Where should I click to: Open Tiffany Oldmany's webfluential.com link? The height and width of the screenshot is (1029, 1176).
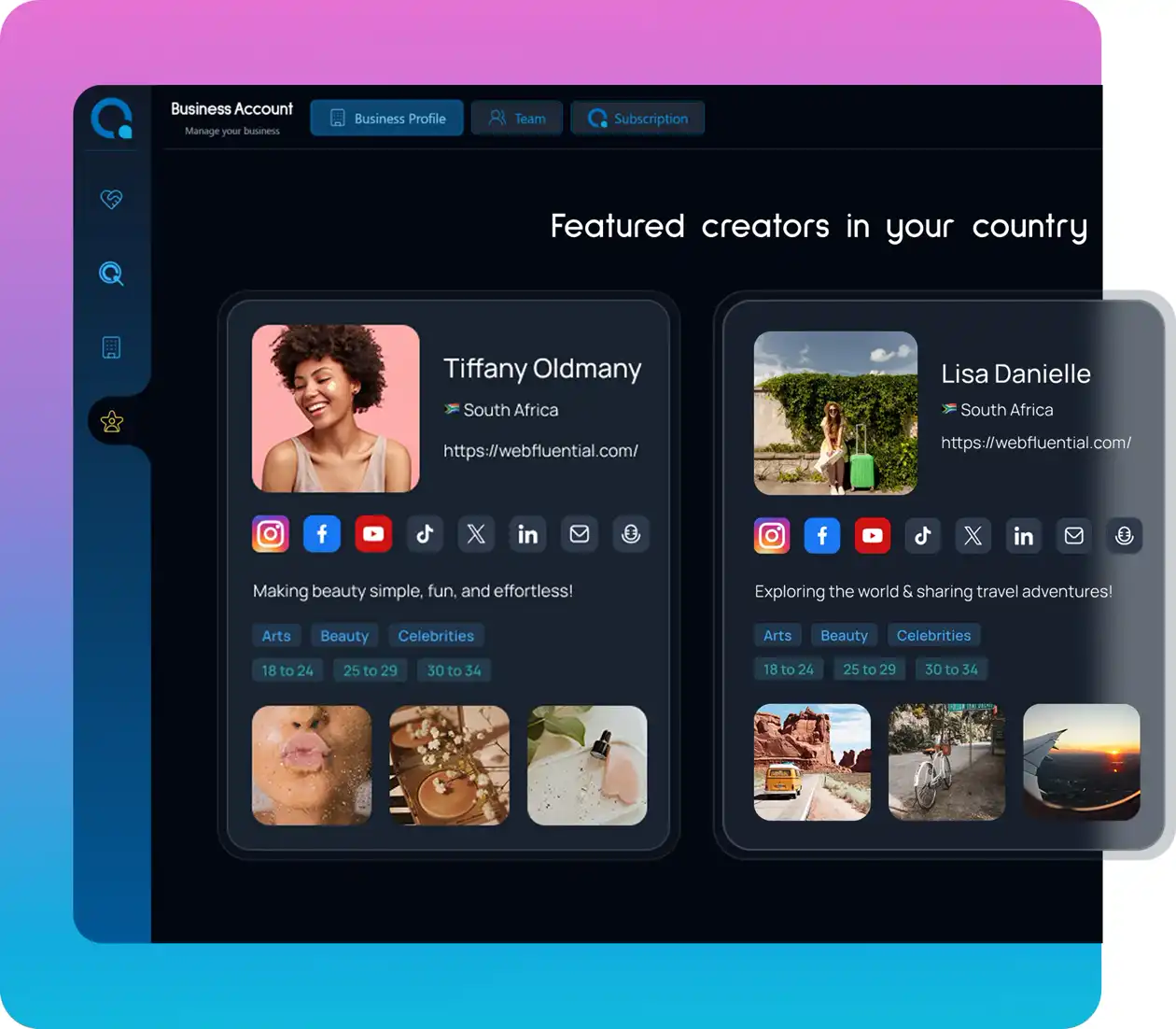tap(540, 451)
